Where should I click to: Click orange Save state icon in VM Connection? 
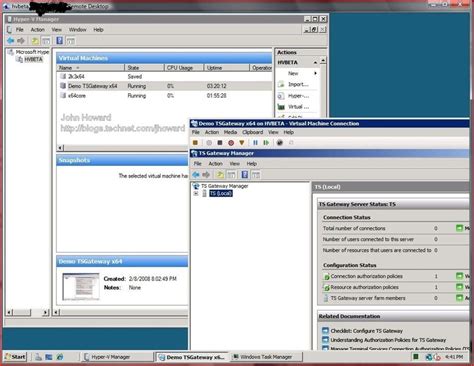coord(242,143)
